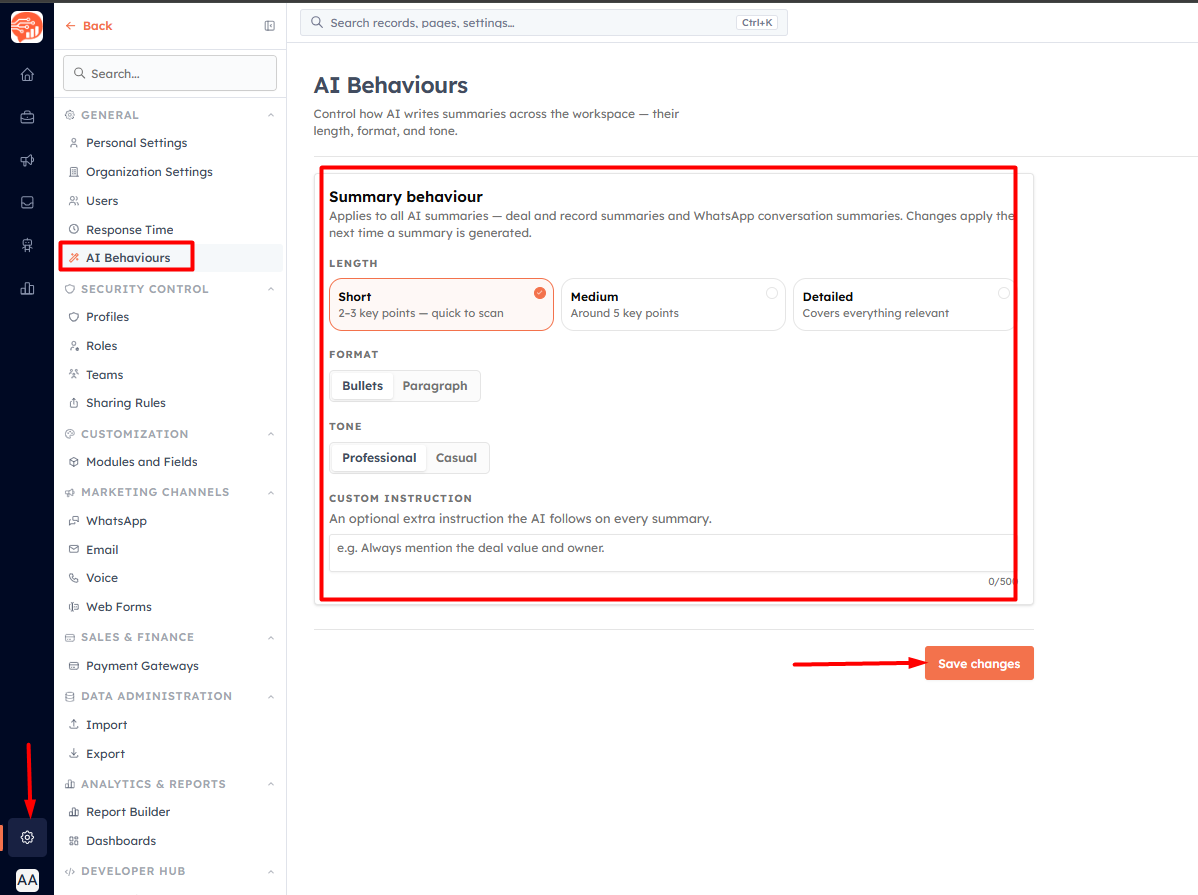Viewport: 1198px width, 895px height.
Task: Click the Sharing Rules icon
Action: (x=74, y=403)
